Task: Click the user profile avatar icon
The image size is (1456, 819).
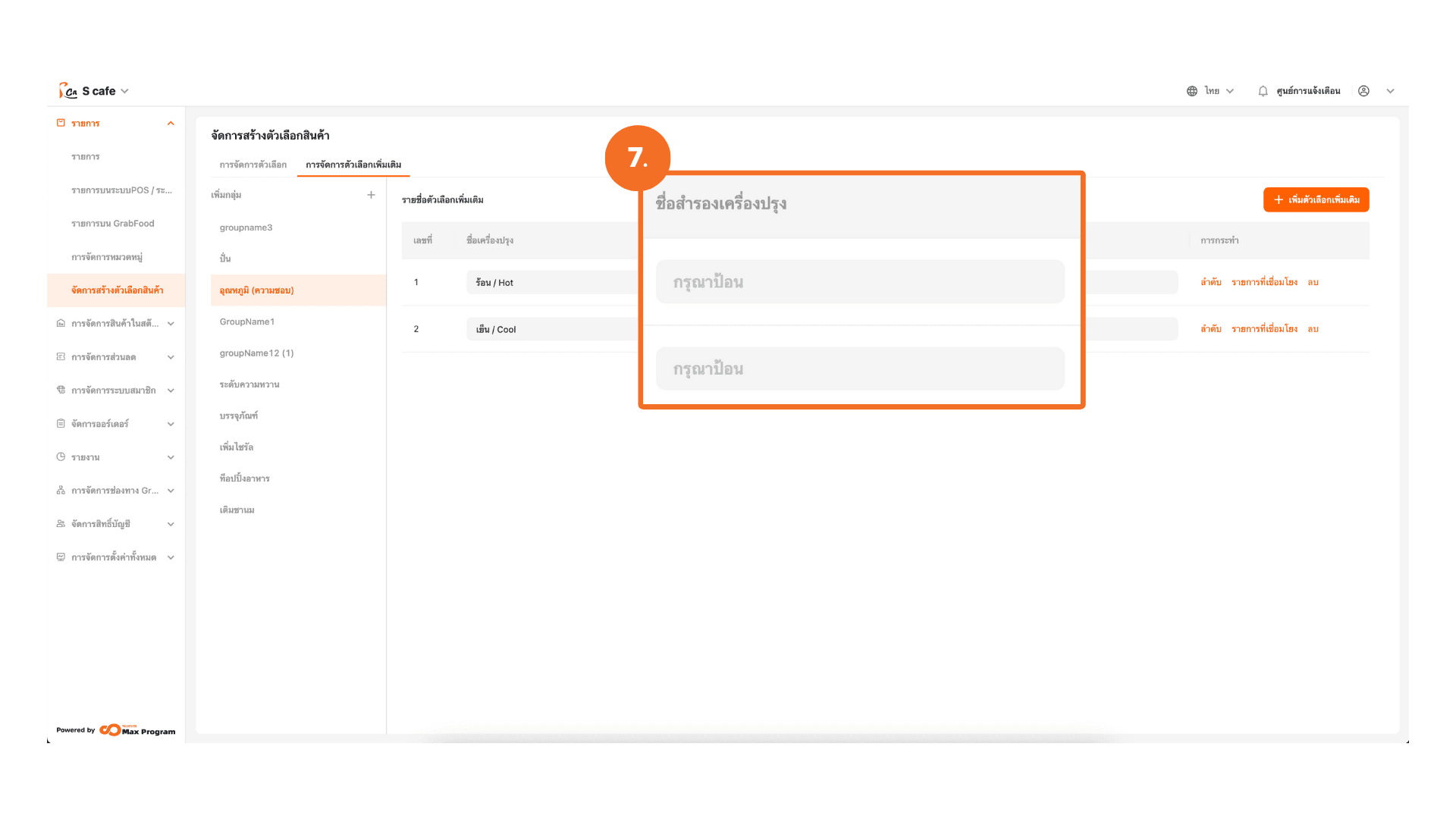Action: point(1363,91)
